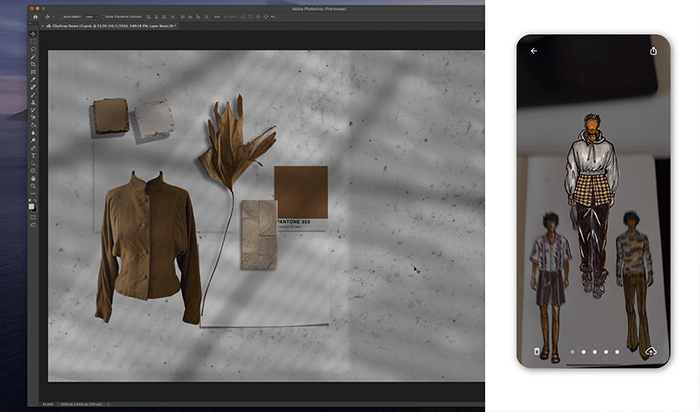700x412 pixels.
Task: Expand the collapsed toolbar using the double arrows
Action: [31, 25]
